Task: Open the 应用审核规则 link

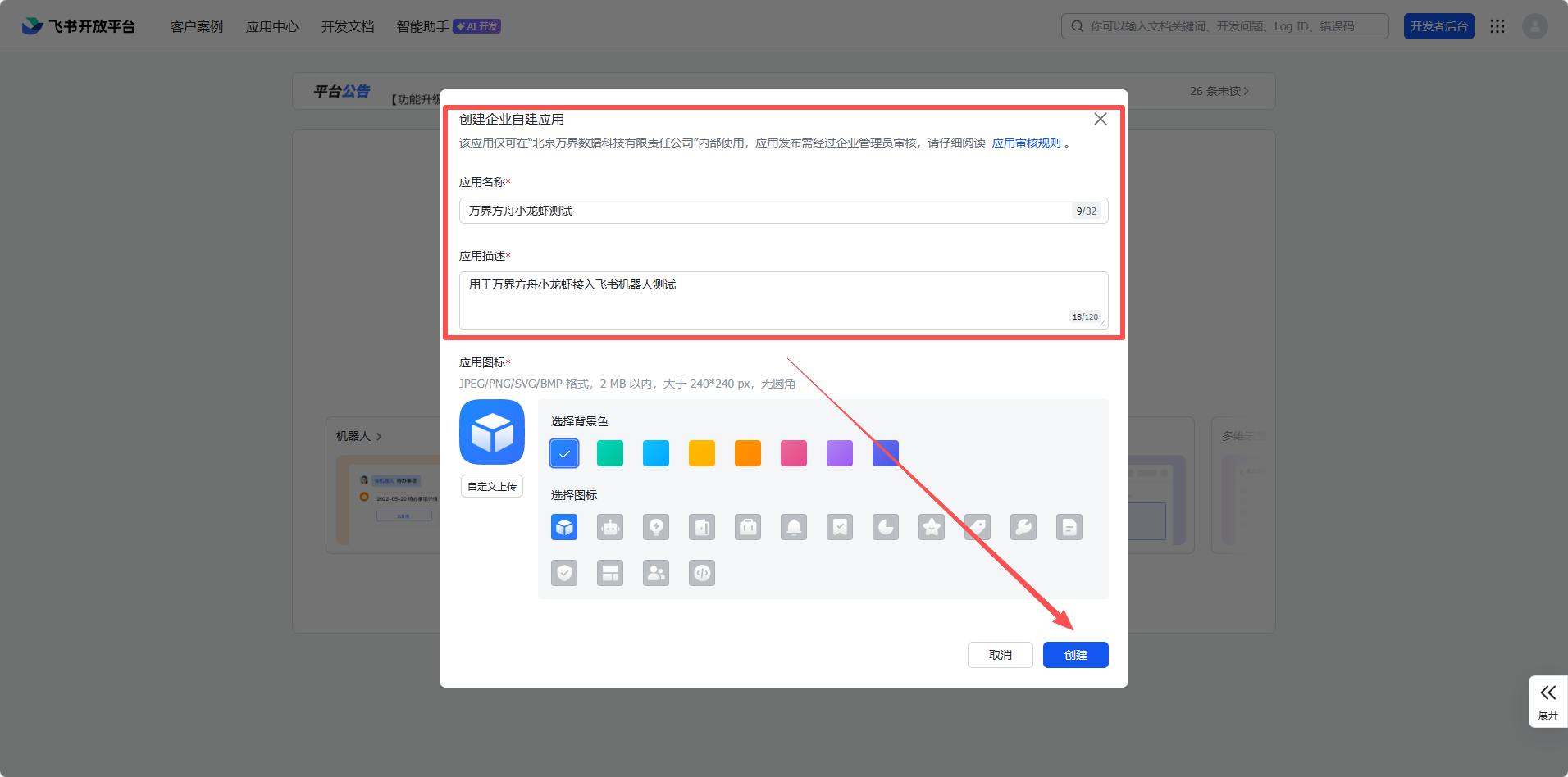Action: [1026, 143]
